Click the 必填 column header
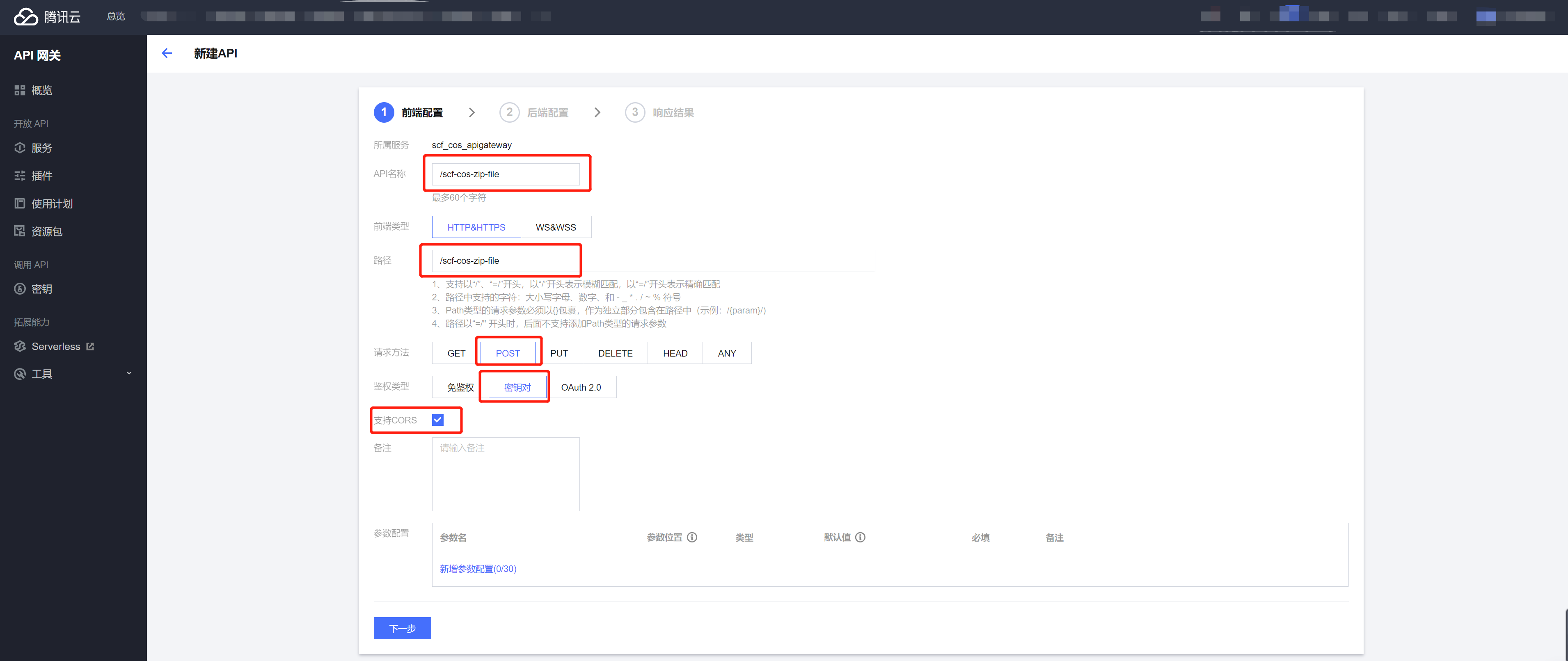Image resolution: width=1568 pixels, height=661 pixels. 981,537
